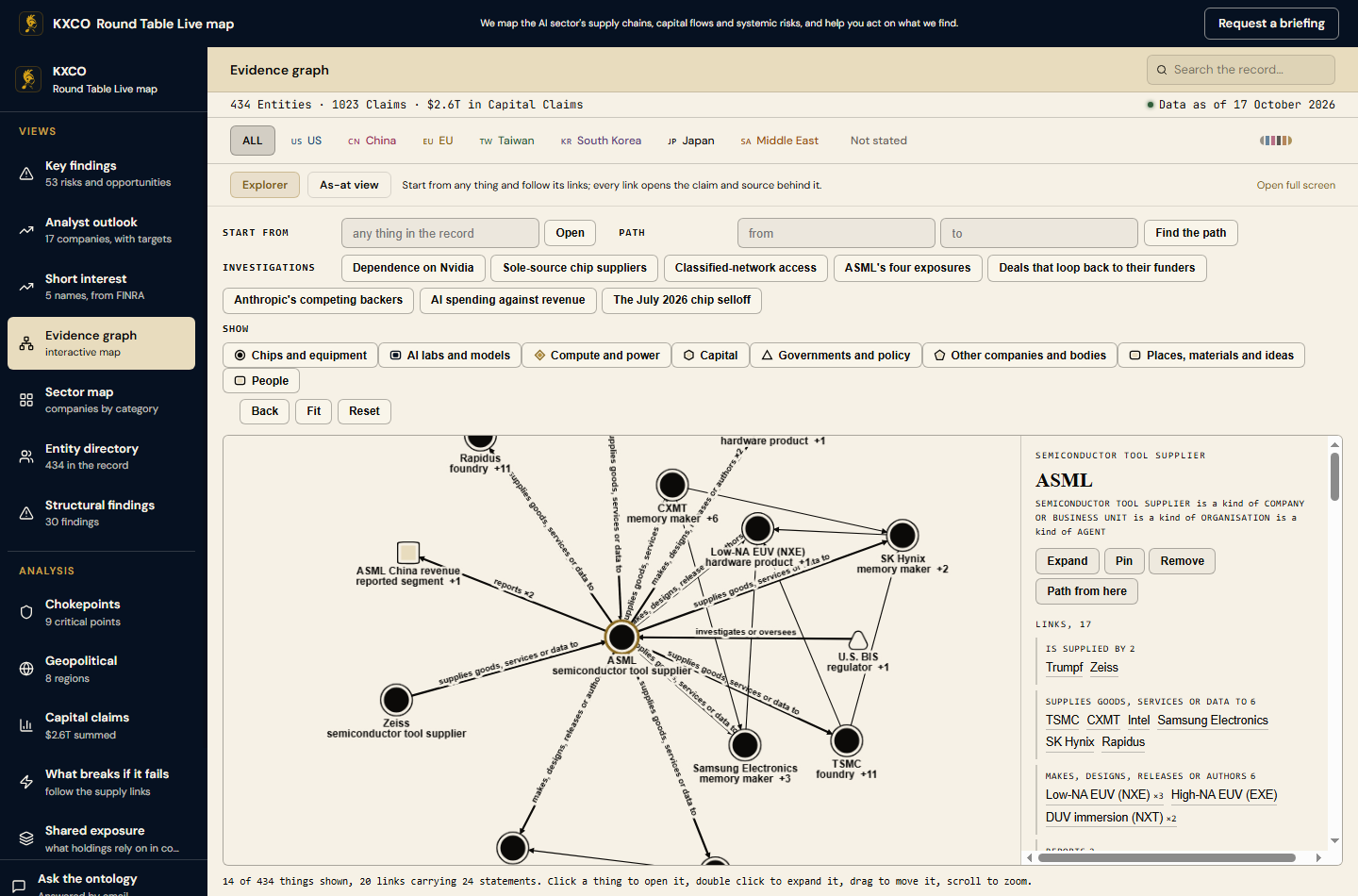Open the Trumpf supplier link
Image resolution: width=1358 pixels, height=896 pixels.
click(1064, 668)
